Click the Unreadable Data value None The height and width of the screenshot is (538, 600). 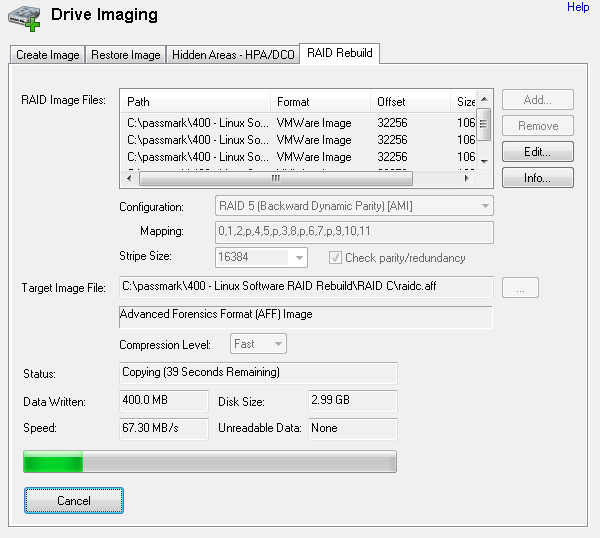tap(353, 429)
